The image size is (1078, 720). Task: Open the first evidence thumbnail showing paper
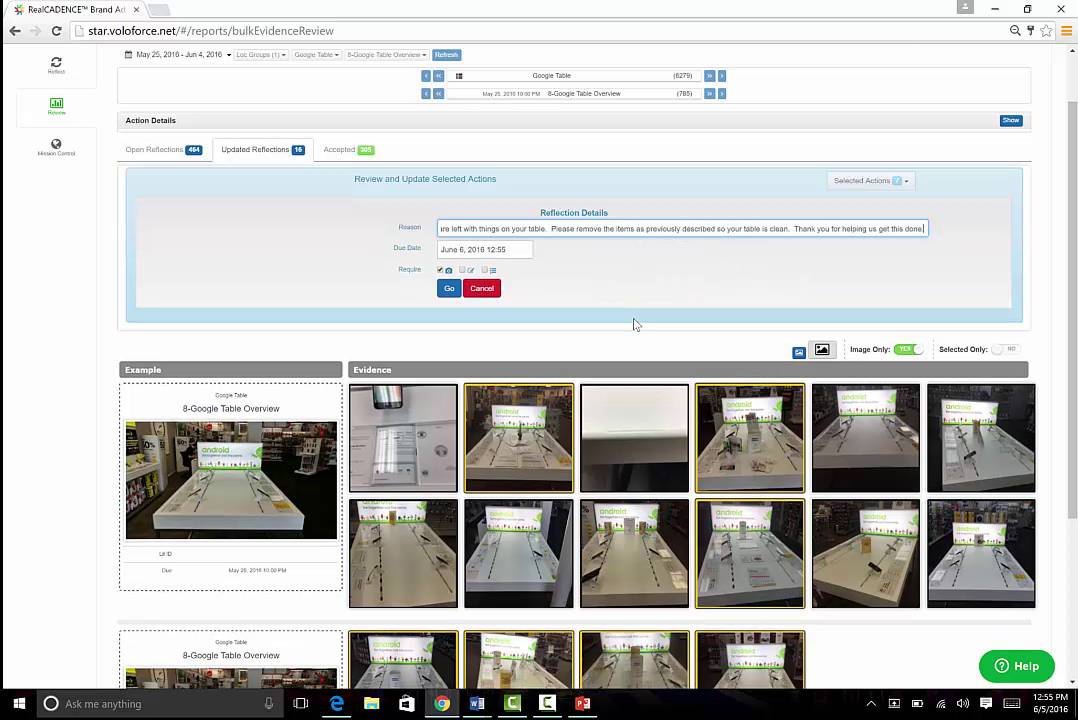tap(403, 438)
